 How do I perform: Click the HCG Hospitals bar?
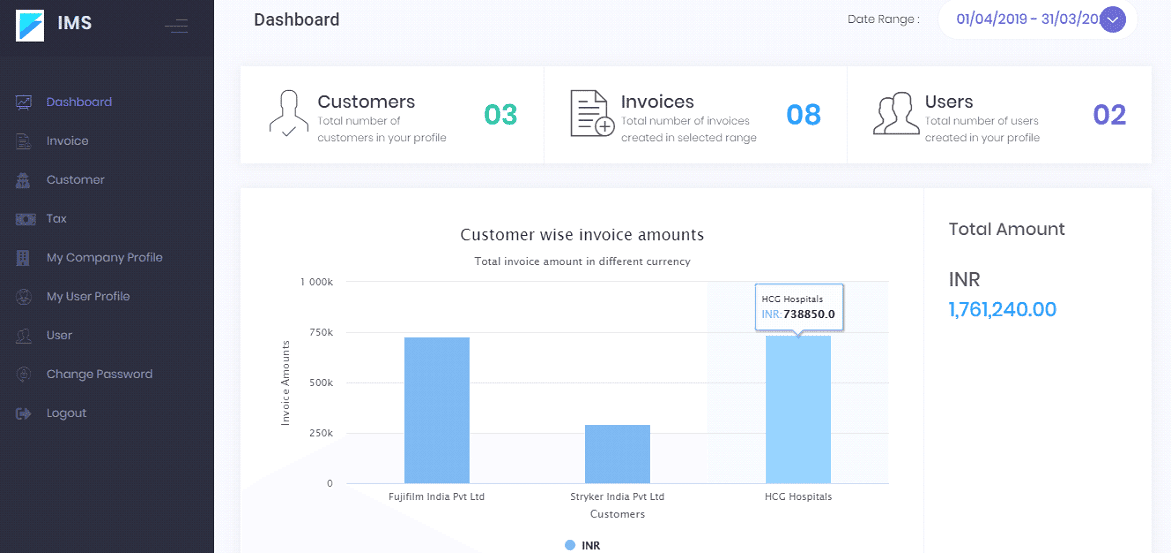(798, 410)
